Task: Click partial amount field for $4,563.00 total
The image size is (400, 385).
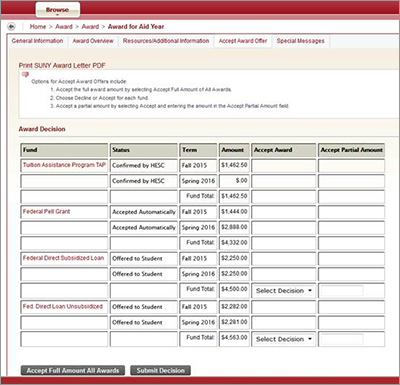Action: pos(342,339)
